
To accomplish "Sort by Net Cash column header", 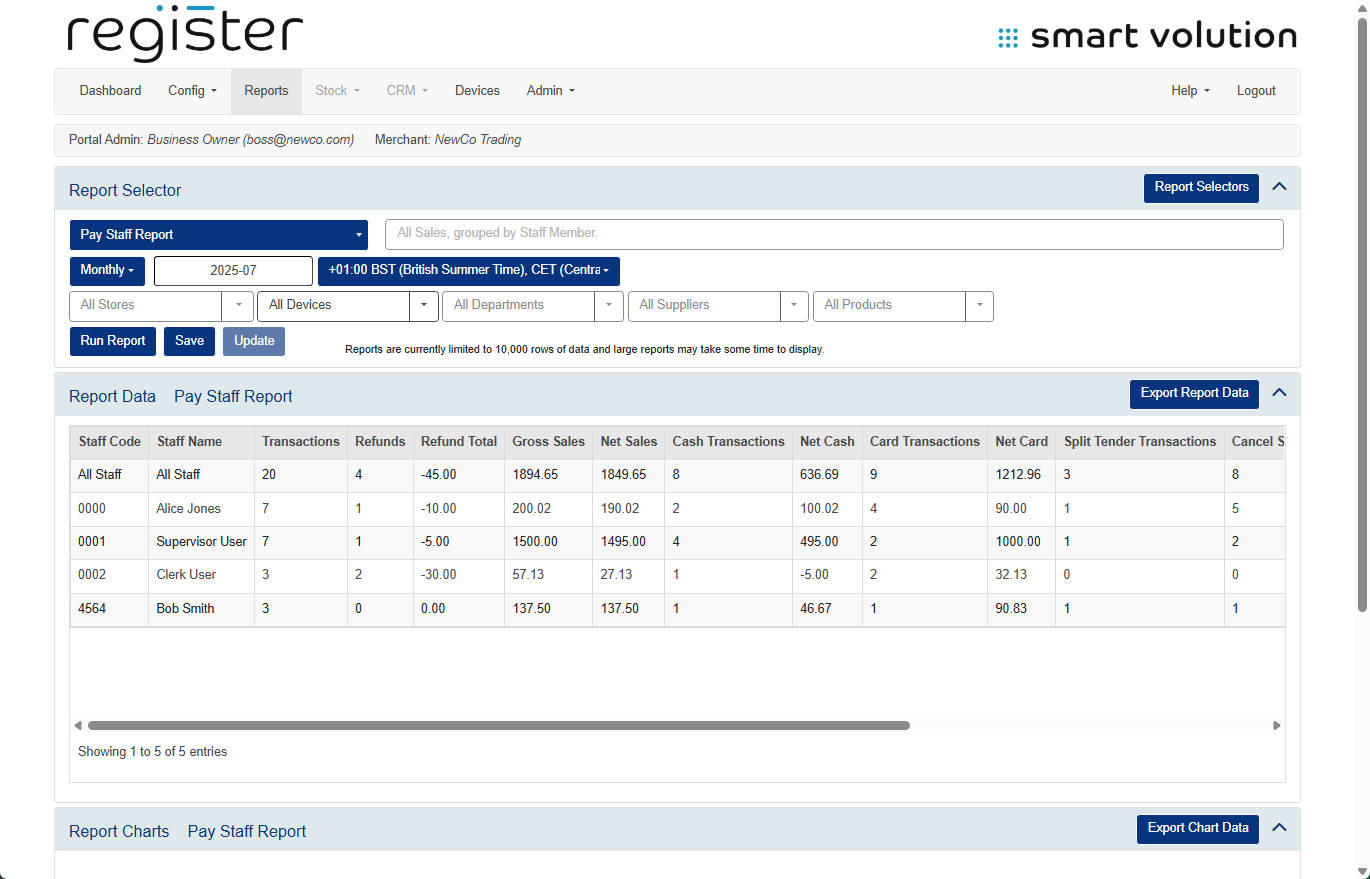I will (x=827, y=442).
